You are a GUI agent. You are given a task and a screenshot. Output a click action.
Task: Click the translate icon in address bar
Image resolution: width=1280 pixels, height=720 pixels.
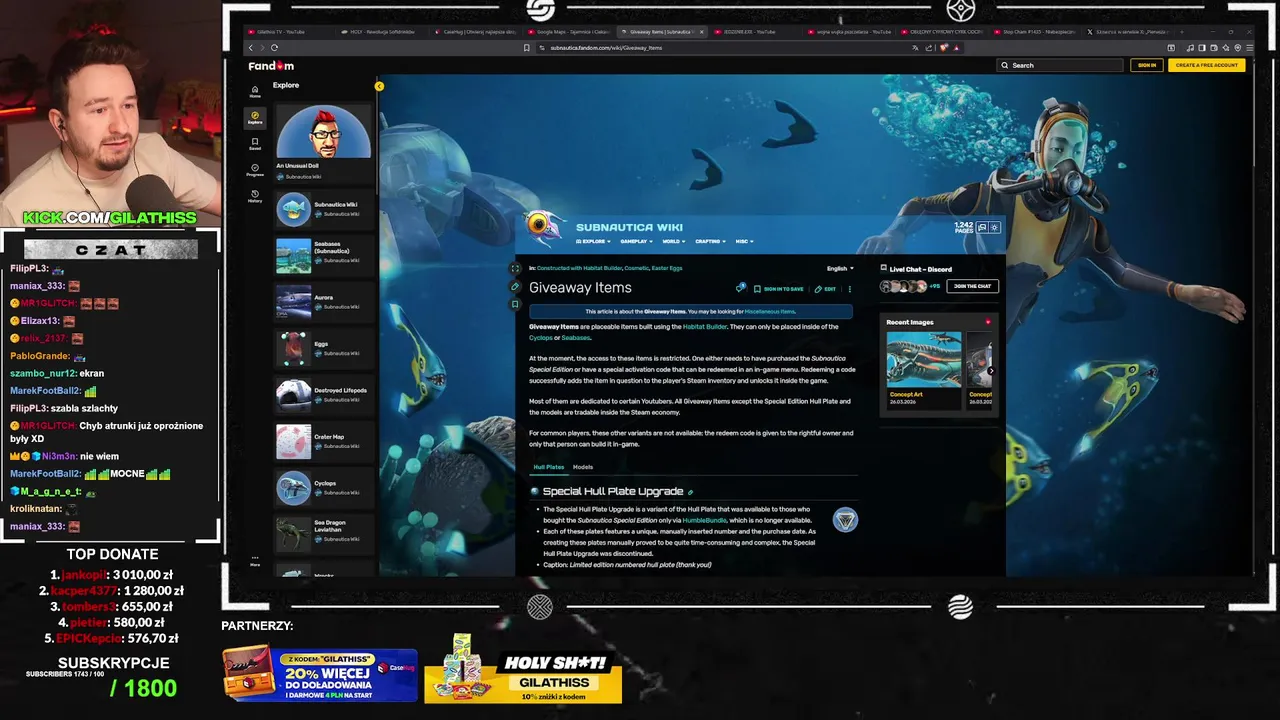point(915,47)
